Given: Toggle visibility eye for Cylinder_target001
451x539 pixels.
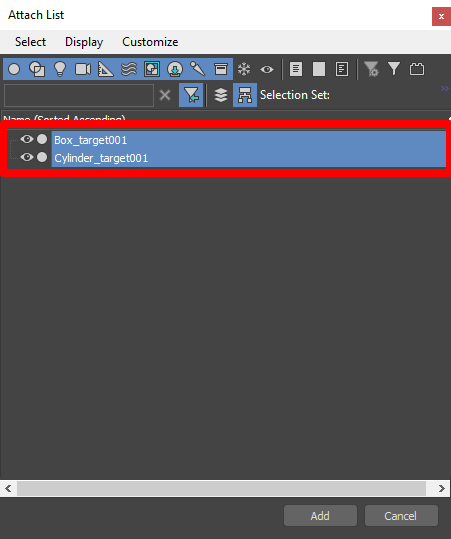Looking at the screenshot, I should tap(27, 157).
